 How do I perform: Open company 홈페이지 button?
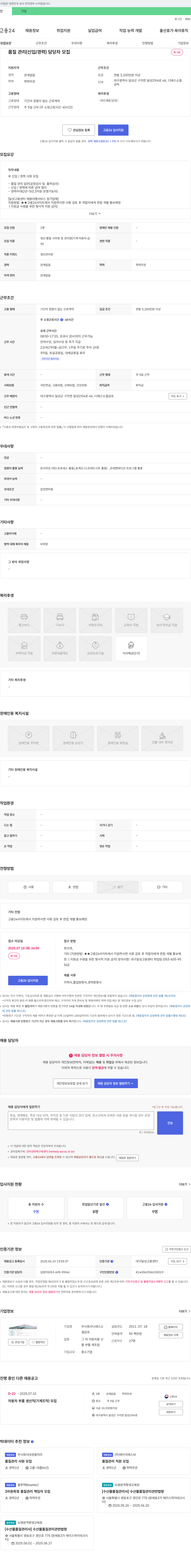171,1327
